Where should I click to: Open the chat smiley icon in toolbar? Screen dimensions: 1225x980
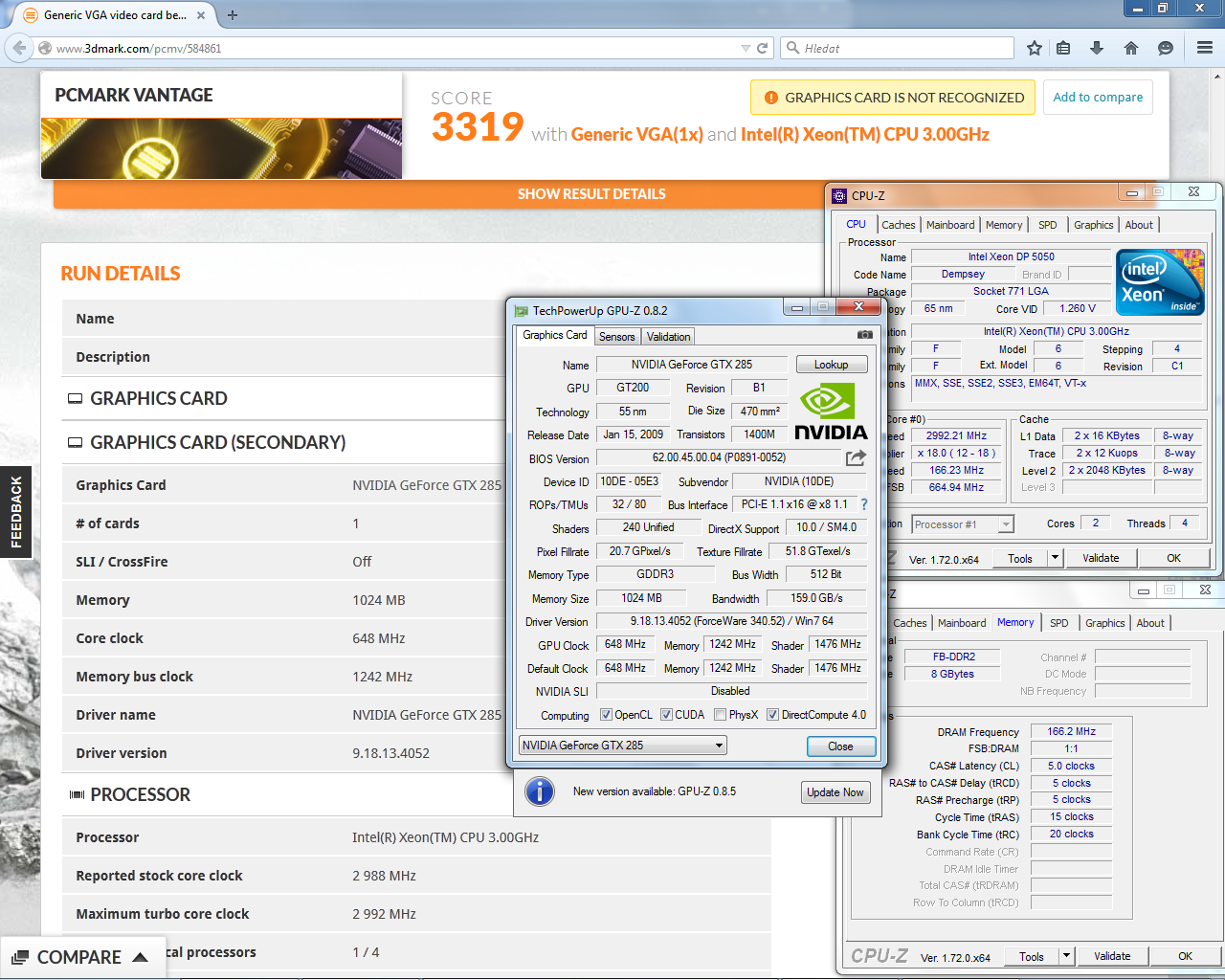point(1166,48)
